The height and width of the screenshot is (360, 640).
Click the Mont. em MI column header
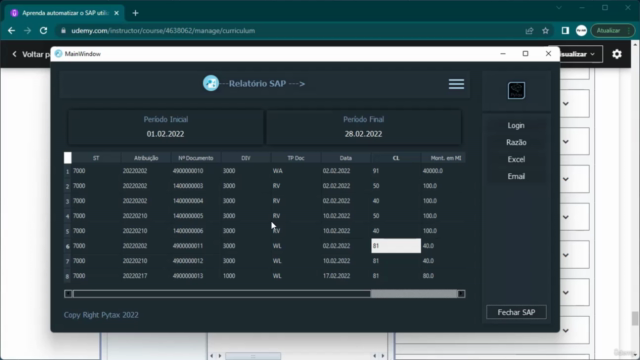coord(444,158)
